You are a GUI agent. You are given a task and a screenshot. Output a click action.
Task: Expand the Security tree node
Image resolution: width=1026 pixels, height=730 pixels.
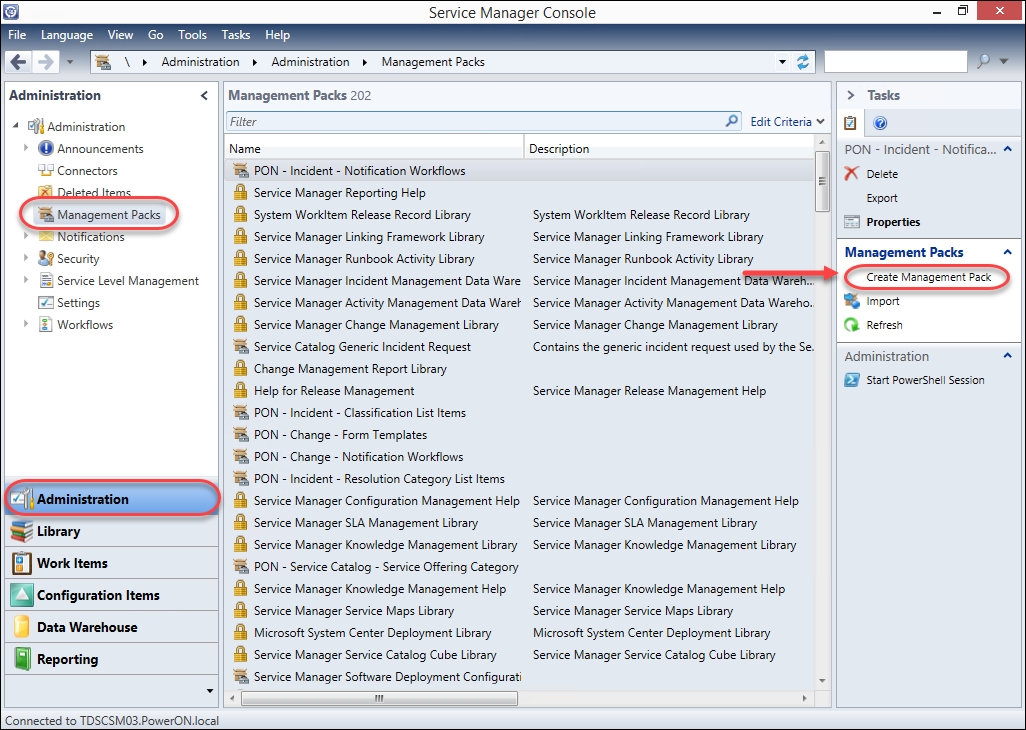pos(26,258)
